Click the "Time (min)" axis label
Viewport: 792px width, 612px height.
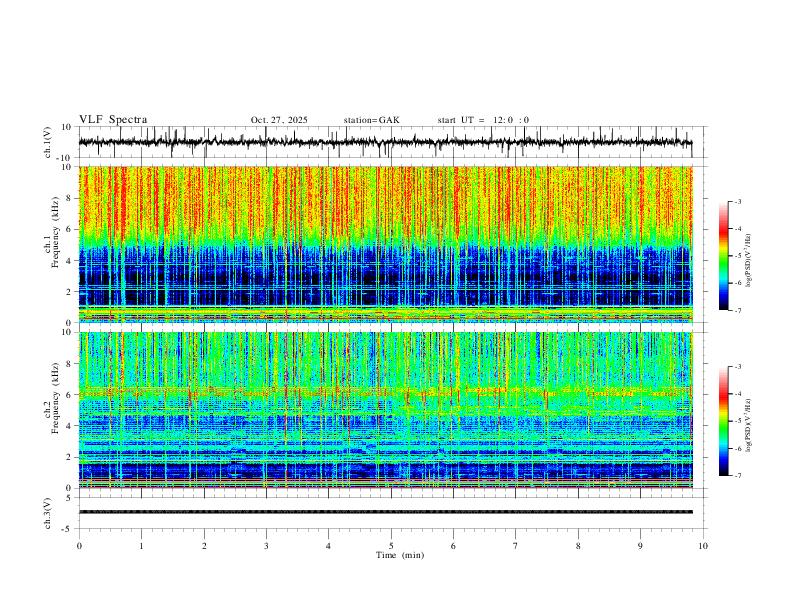pos(400,555)
